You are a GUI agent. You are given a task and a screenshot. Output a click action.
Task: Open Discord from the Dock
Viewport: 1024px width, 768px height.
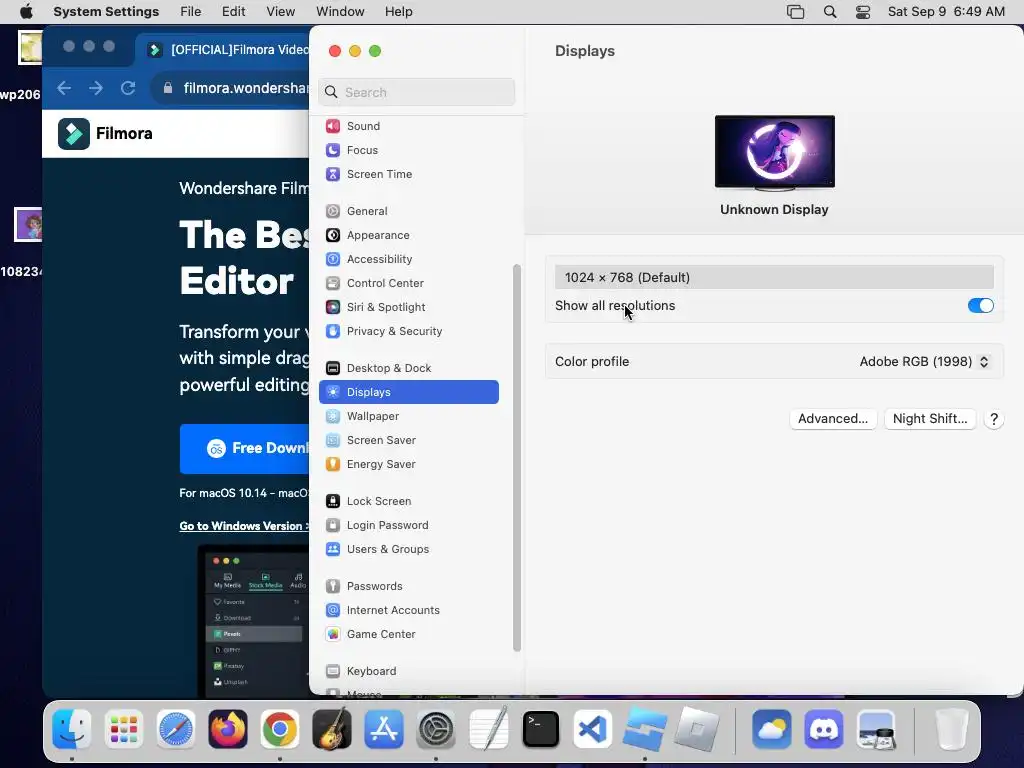[x=824, y=729]
